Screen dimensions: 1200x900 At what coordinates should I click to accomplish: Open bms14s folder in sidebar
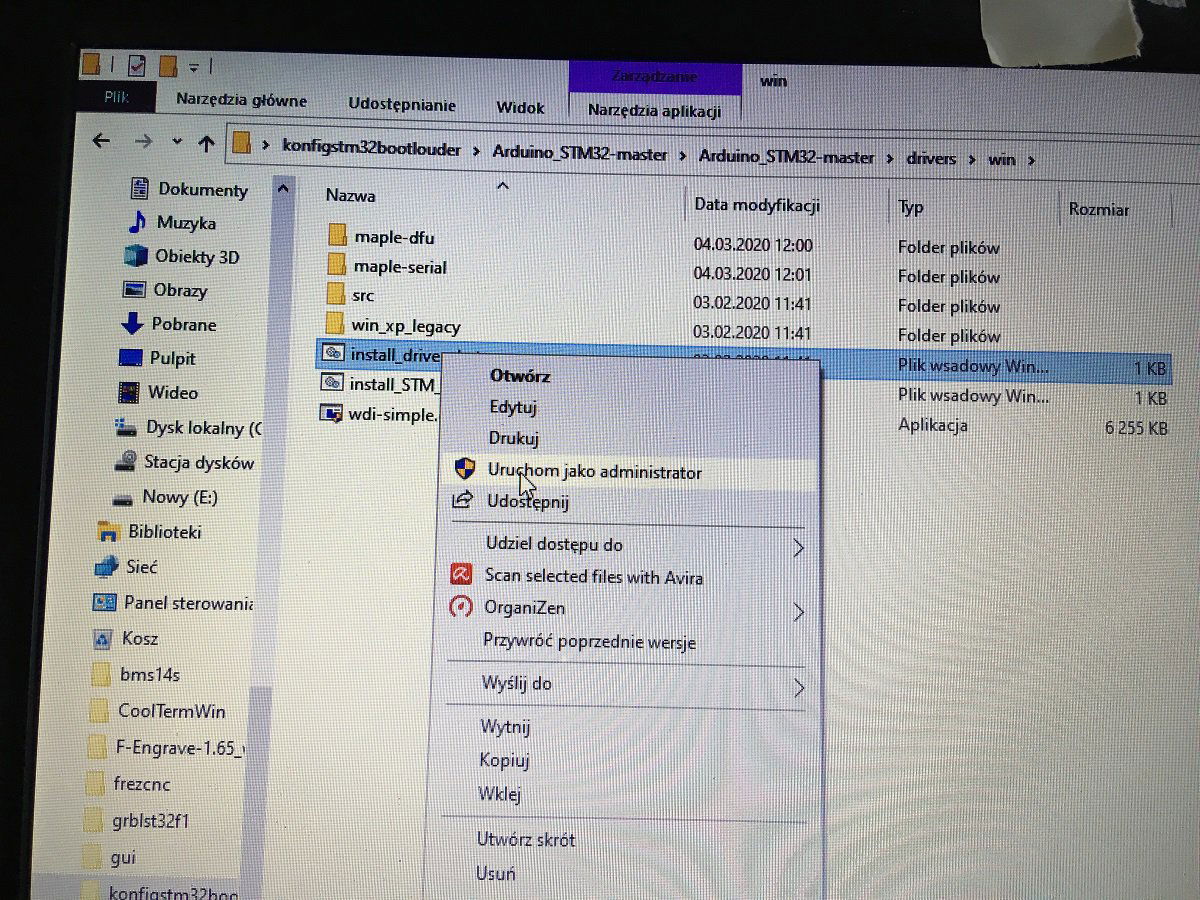149,674
